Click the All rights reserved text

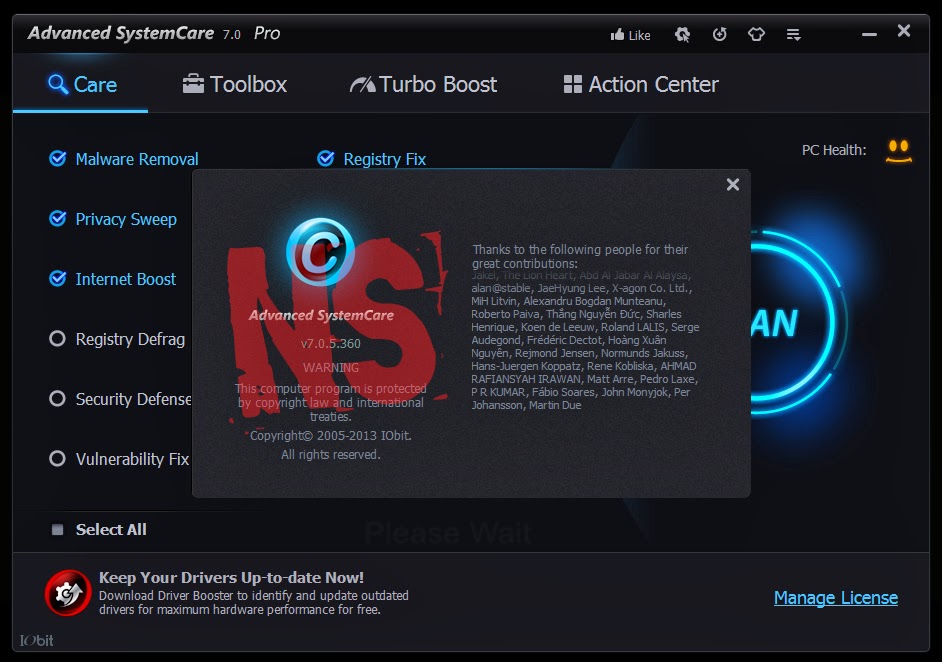click(x=330, y=455)
